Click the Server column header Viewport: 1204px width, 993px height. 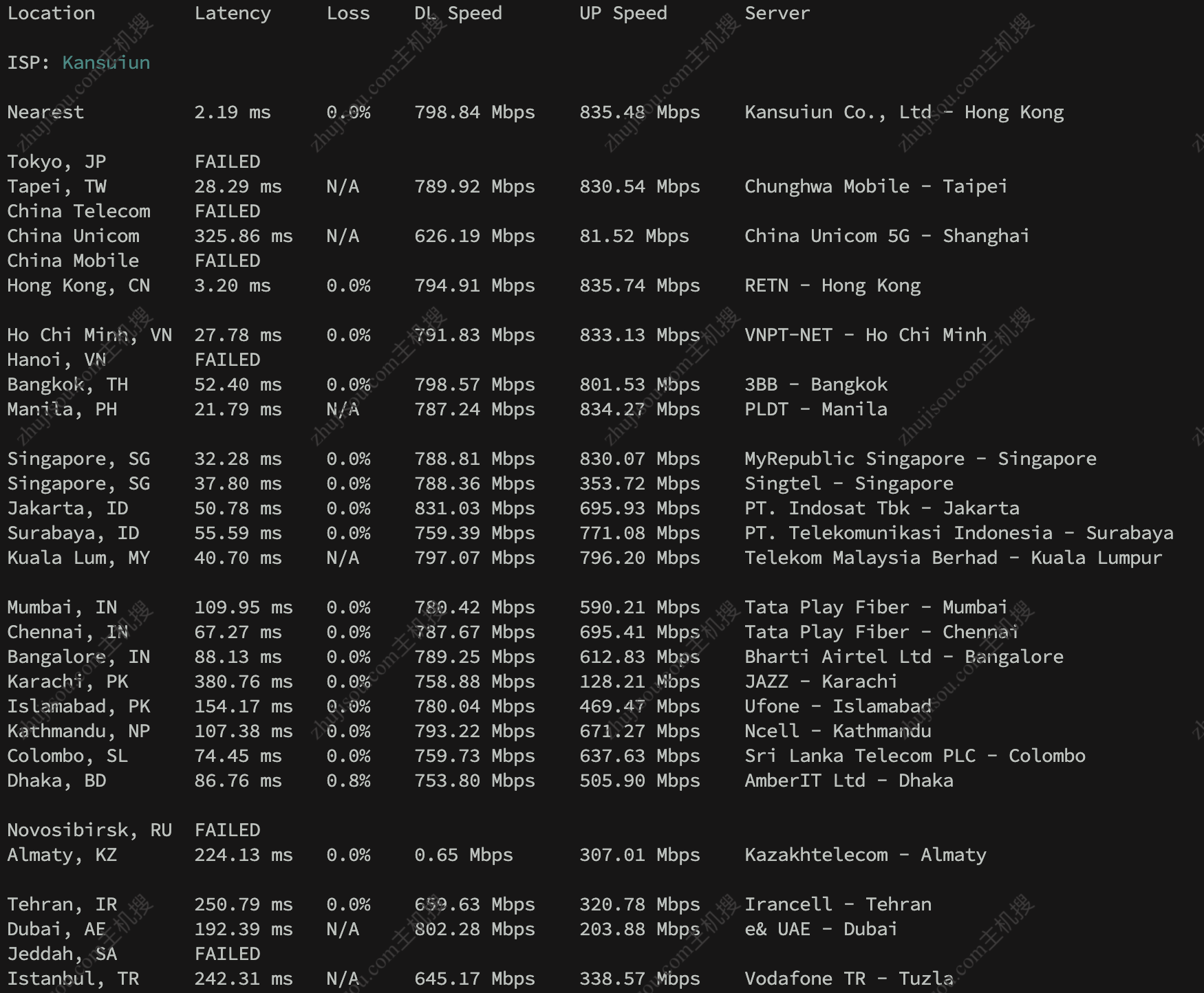click(777, 13)
